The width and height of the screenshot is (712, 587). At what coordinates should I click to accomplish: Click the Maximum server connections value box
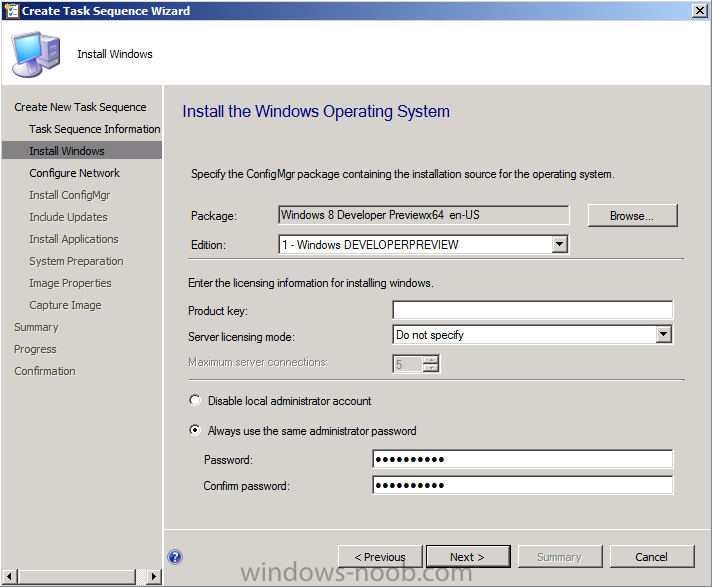point(408,364)
